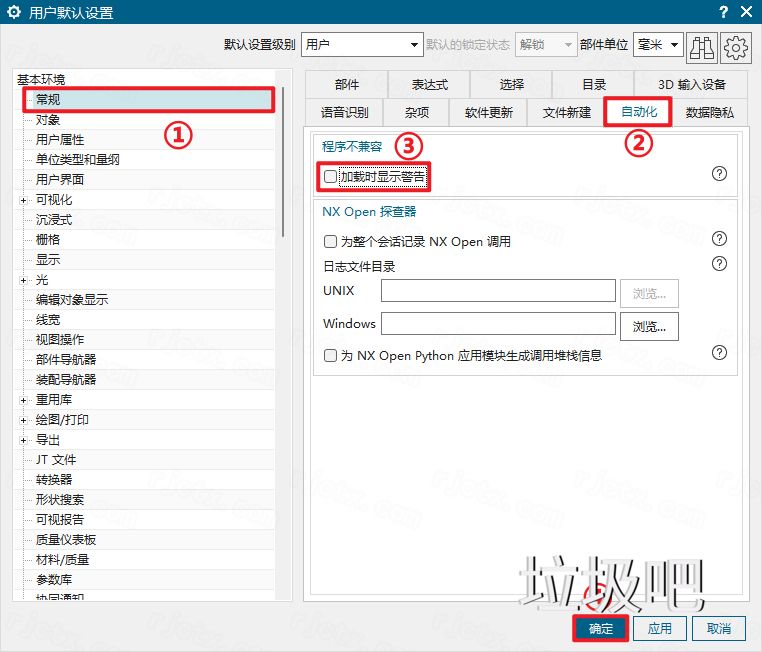Click help icon beside 日志文件目录
The image size is (762, 652).
[x=719, y=264]
